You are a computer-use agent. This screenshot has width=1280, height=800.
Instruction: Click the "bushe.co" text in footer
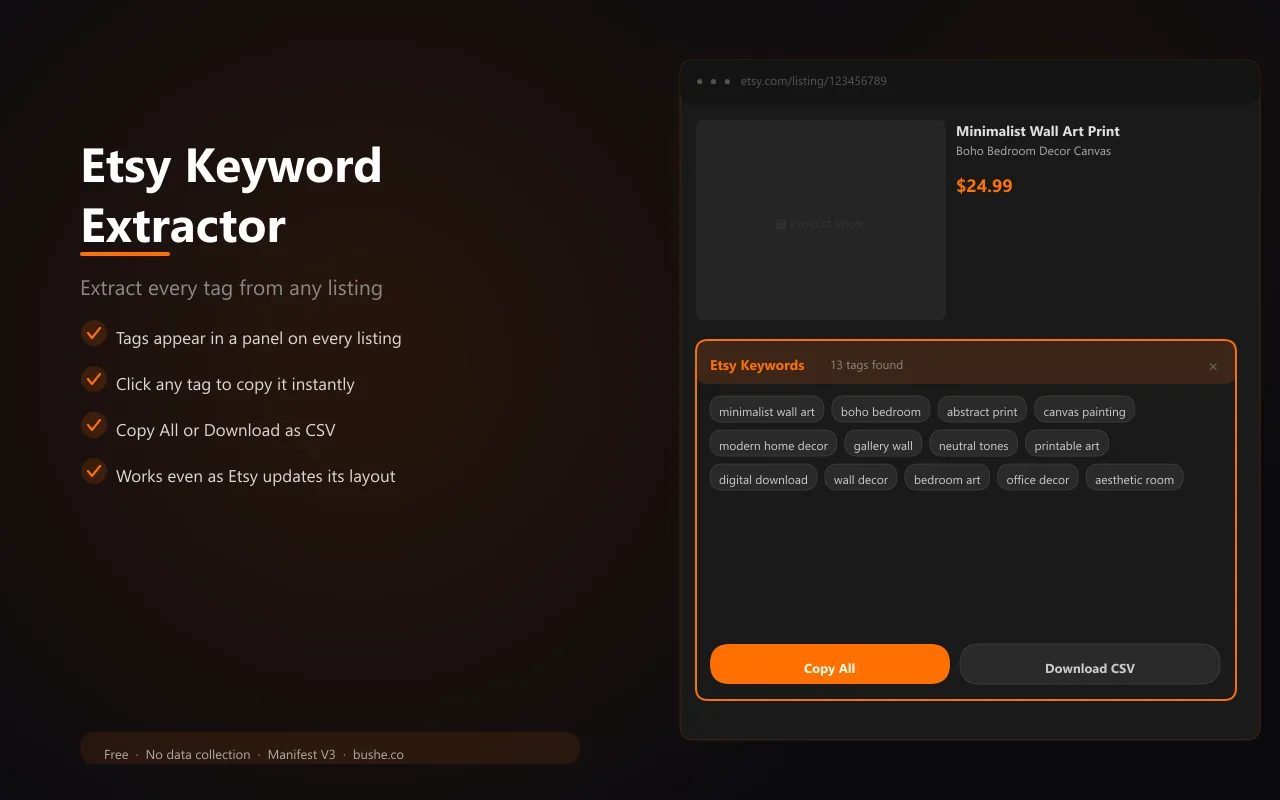[x=378, y=754]
